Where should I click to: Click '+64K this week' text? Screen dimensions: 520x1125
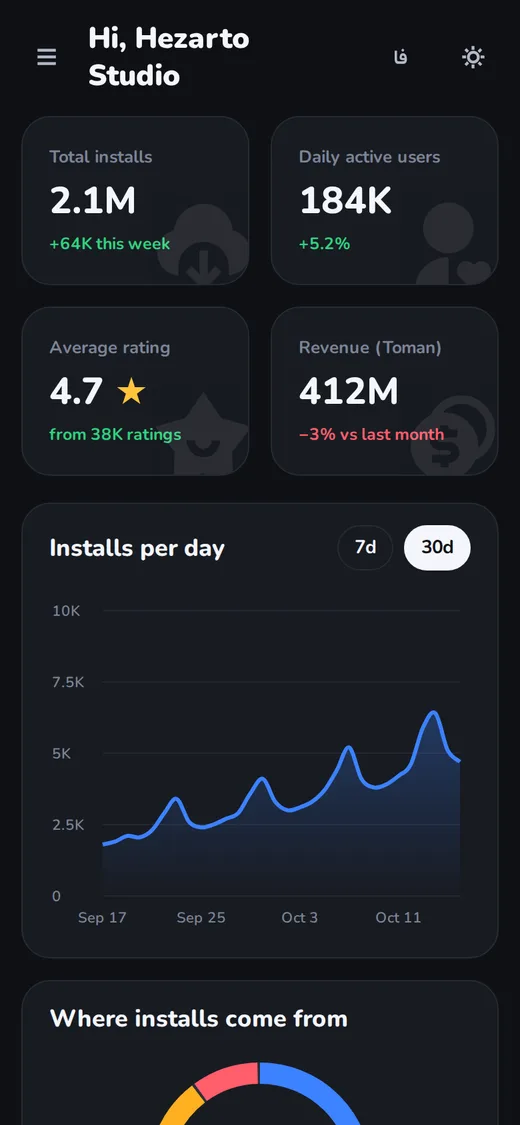tap(110, 243)
